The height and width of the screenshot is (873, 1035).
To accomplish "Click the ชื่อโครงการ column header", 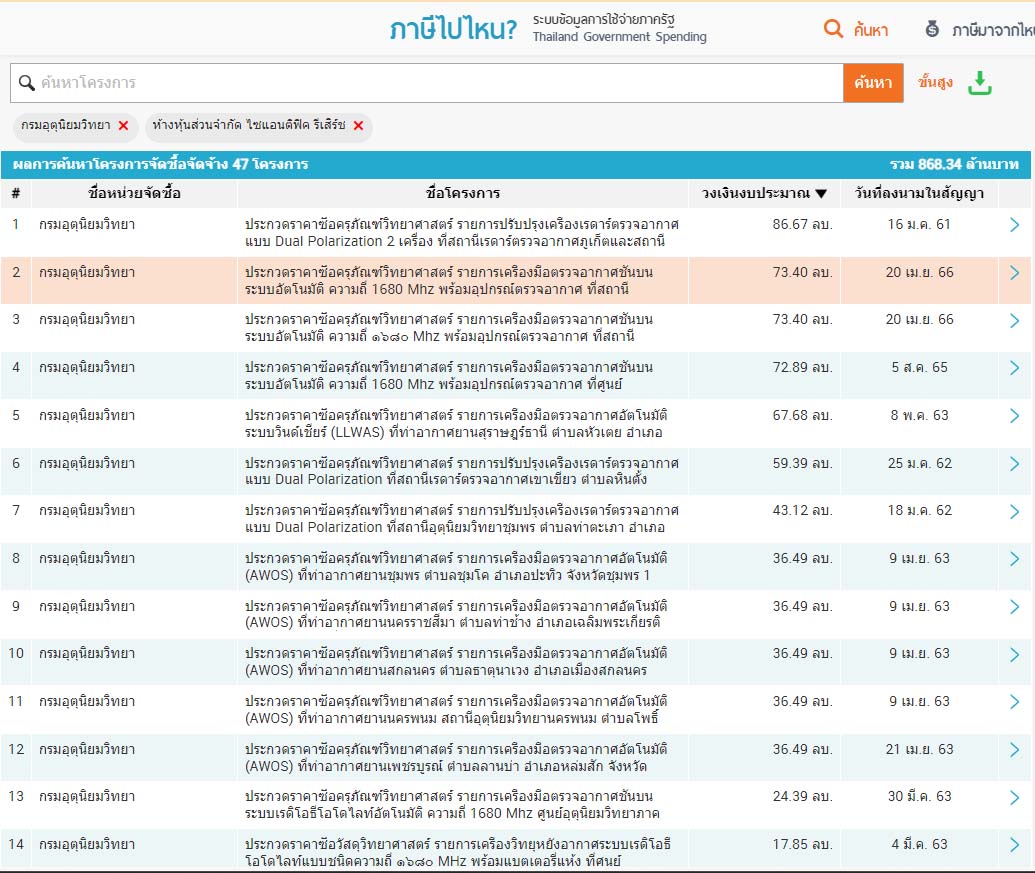I will [x=462, y=193].
